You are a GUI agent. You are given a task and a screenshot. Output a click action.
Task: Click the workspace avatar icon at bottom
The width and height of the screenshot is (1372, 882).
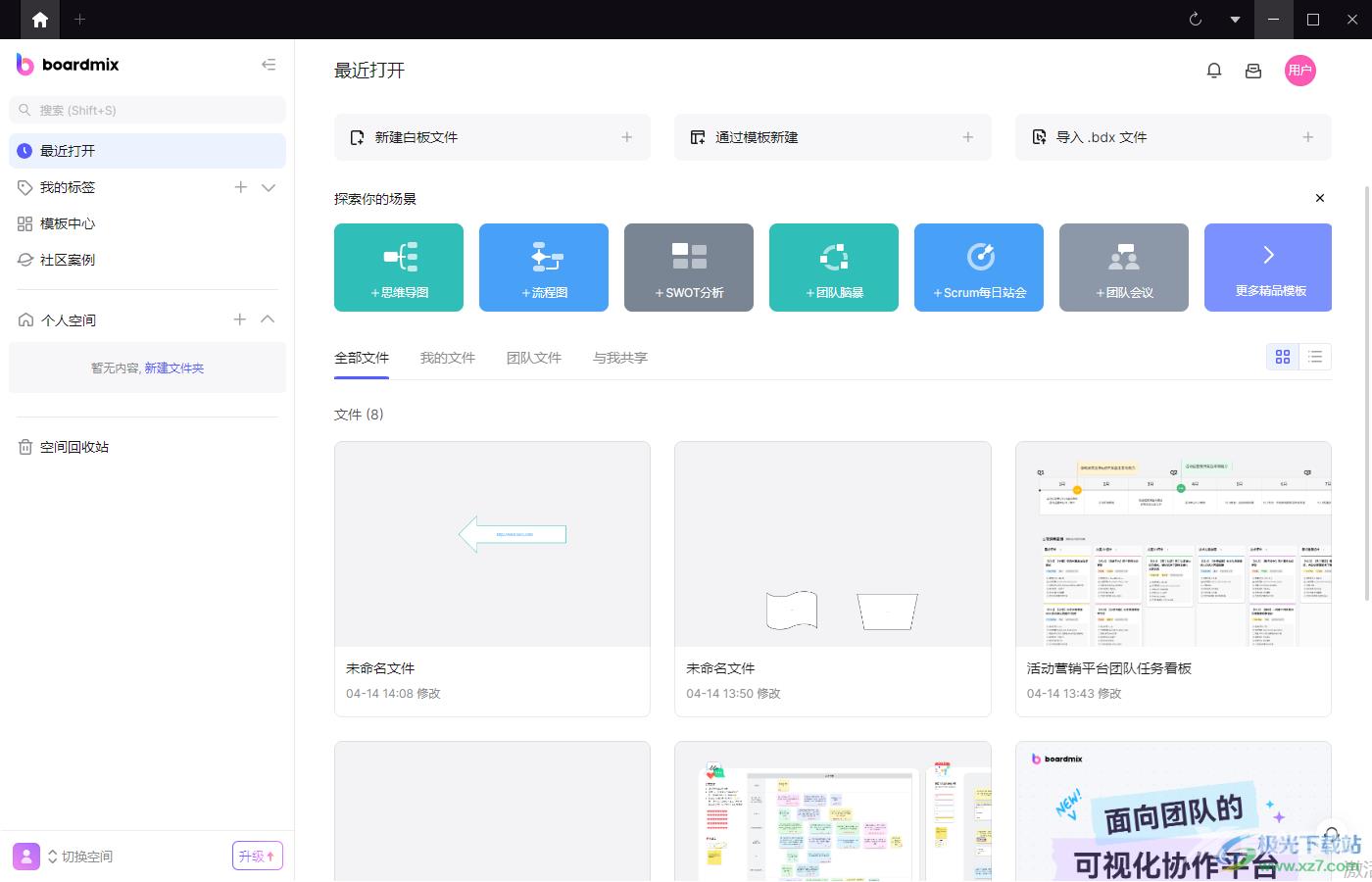click(26, 856)
